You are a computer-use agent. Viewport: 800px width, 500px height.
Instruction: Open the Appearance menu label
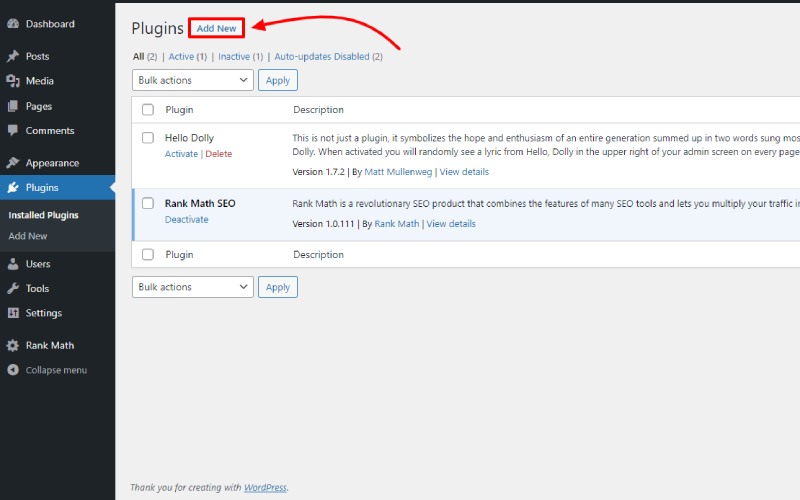click(x=53, y=163)
